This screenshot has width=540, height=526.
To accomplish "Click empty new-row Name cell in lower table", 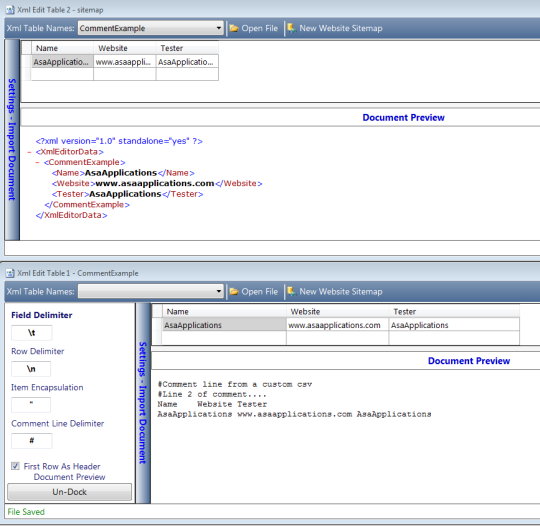I will click(x=224, y=338).
